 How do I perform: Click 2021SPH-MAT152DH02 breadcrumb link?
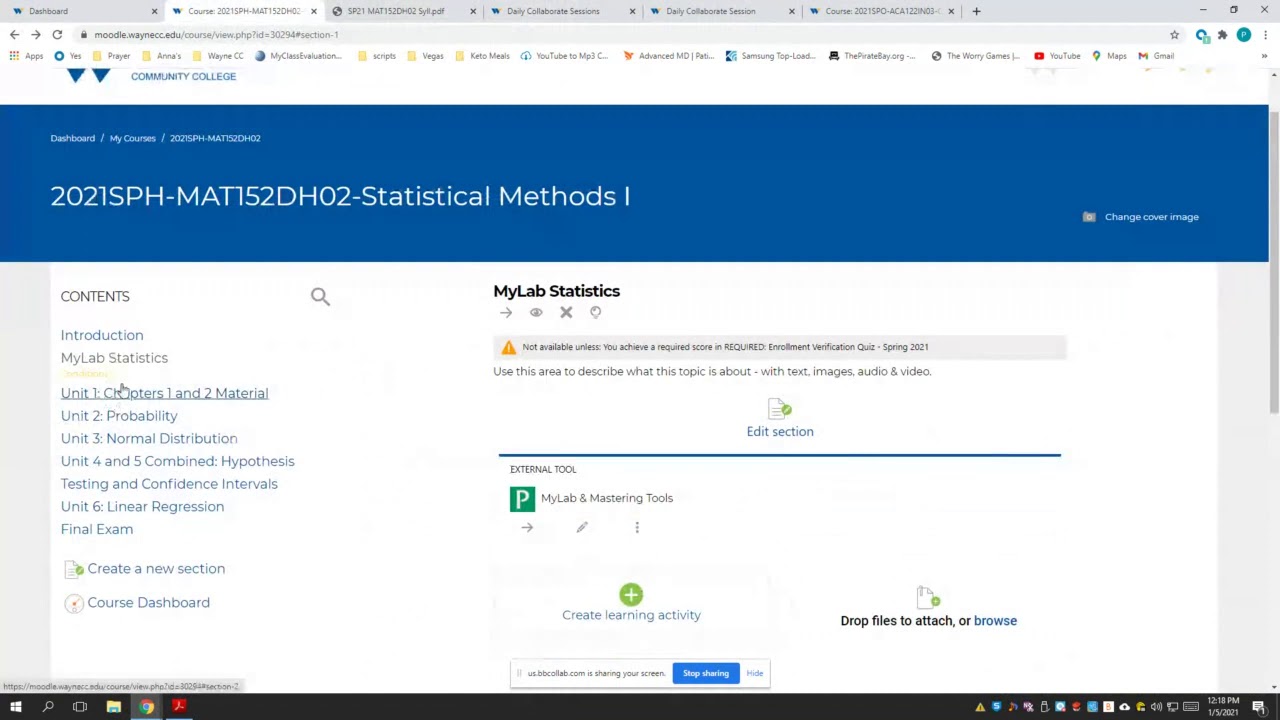[215, 138]
